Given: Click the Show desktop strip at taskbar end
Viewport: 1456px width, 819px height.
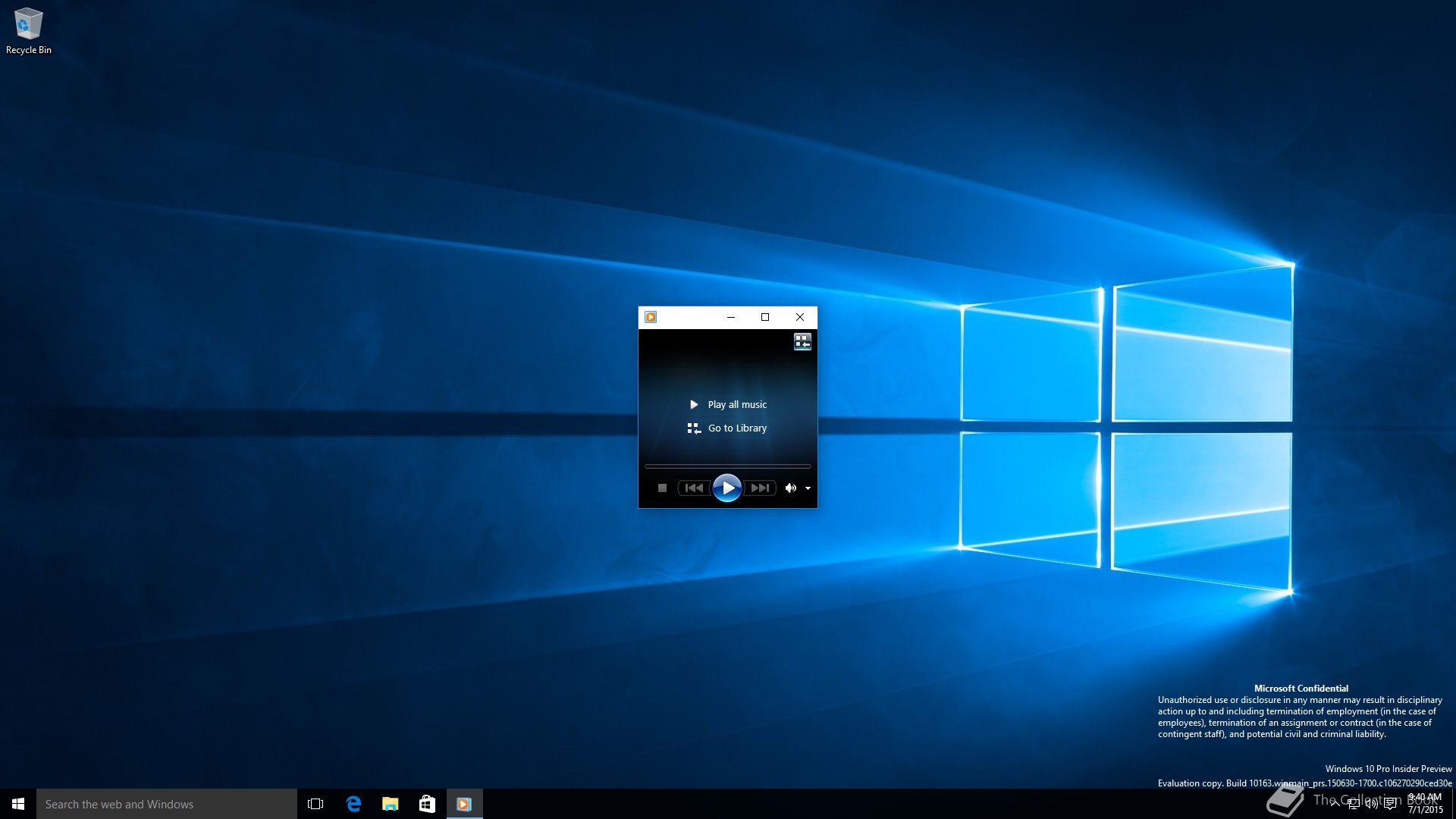Looking at the screenshot, I should [x=1453, y=804].
